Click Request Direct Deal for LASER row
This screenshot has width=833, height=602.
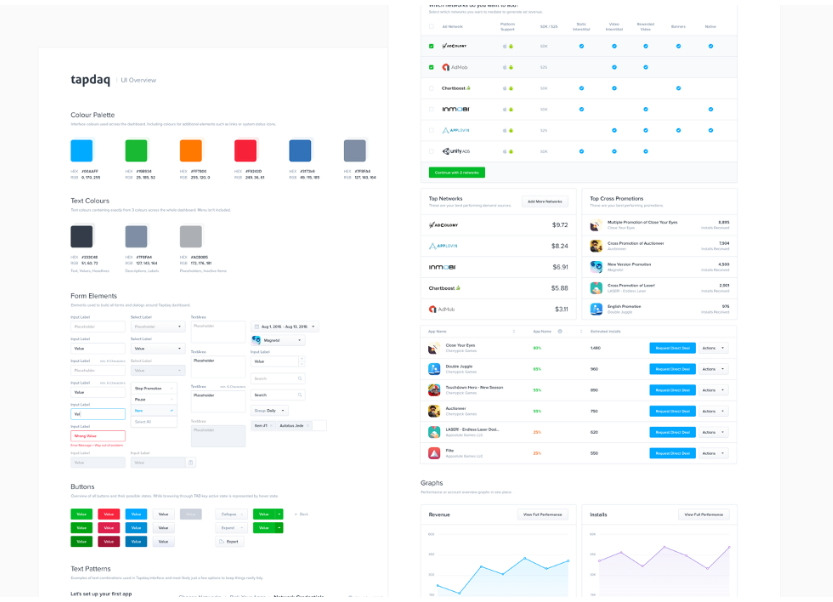(673, 432)
